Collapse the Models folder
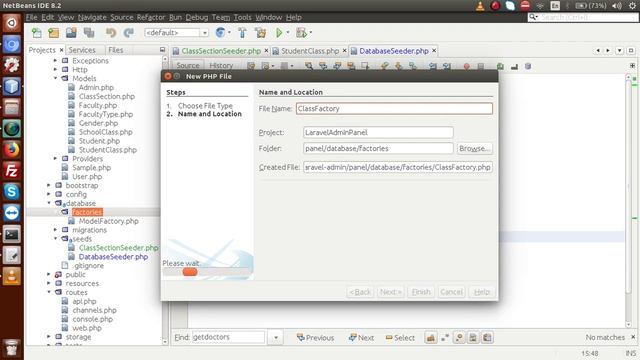The height and width of the screenshot is (360, 640). coord(55,78)
